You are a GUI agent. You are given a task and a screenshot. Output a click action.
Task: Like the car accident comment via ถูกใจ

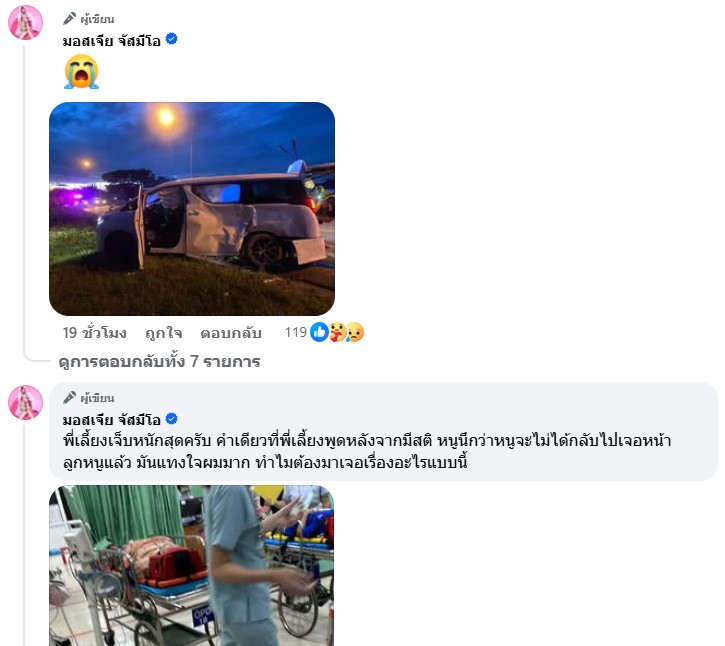(164, 333)
